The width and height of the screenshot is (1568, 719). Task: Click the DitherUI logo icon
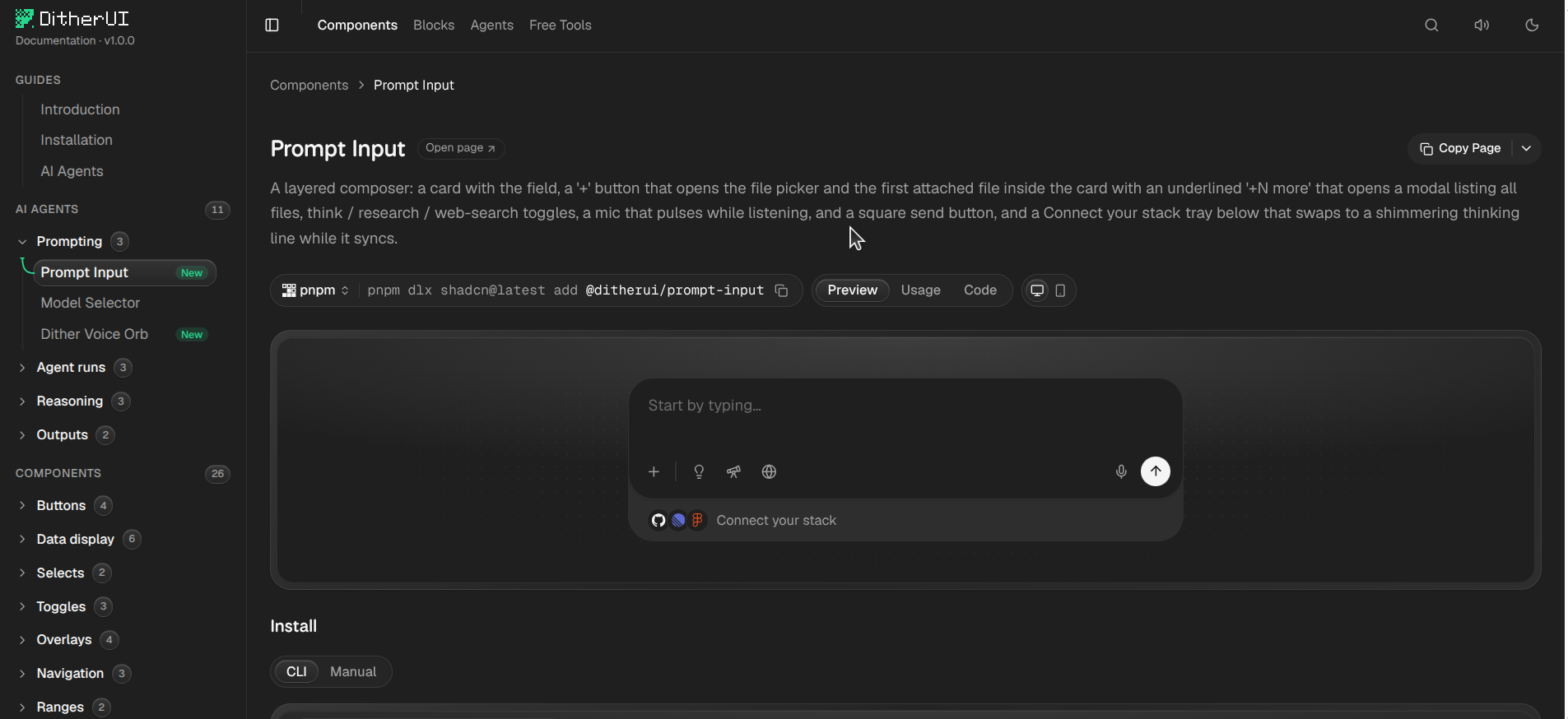point(25,18)
